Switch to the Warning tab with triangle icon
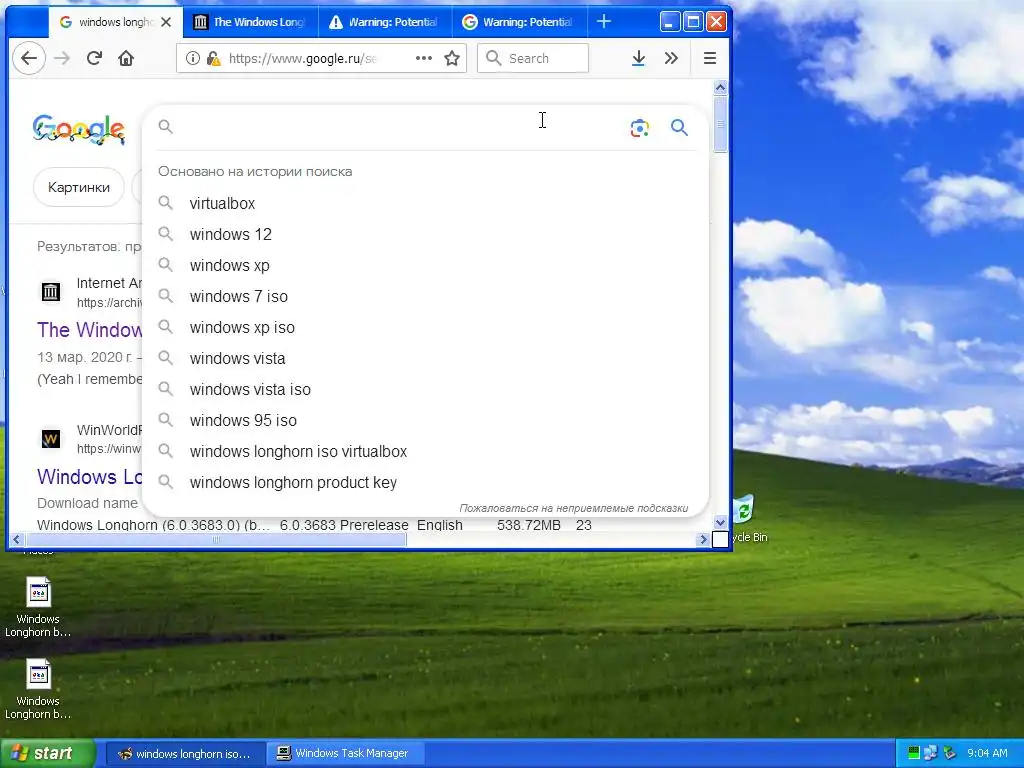The height and width of the screenshot is (768, 1024). pyautogui.click(x=385, y=22)
